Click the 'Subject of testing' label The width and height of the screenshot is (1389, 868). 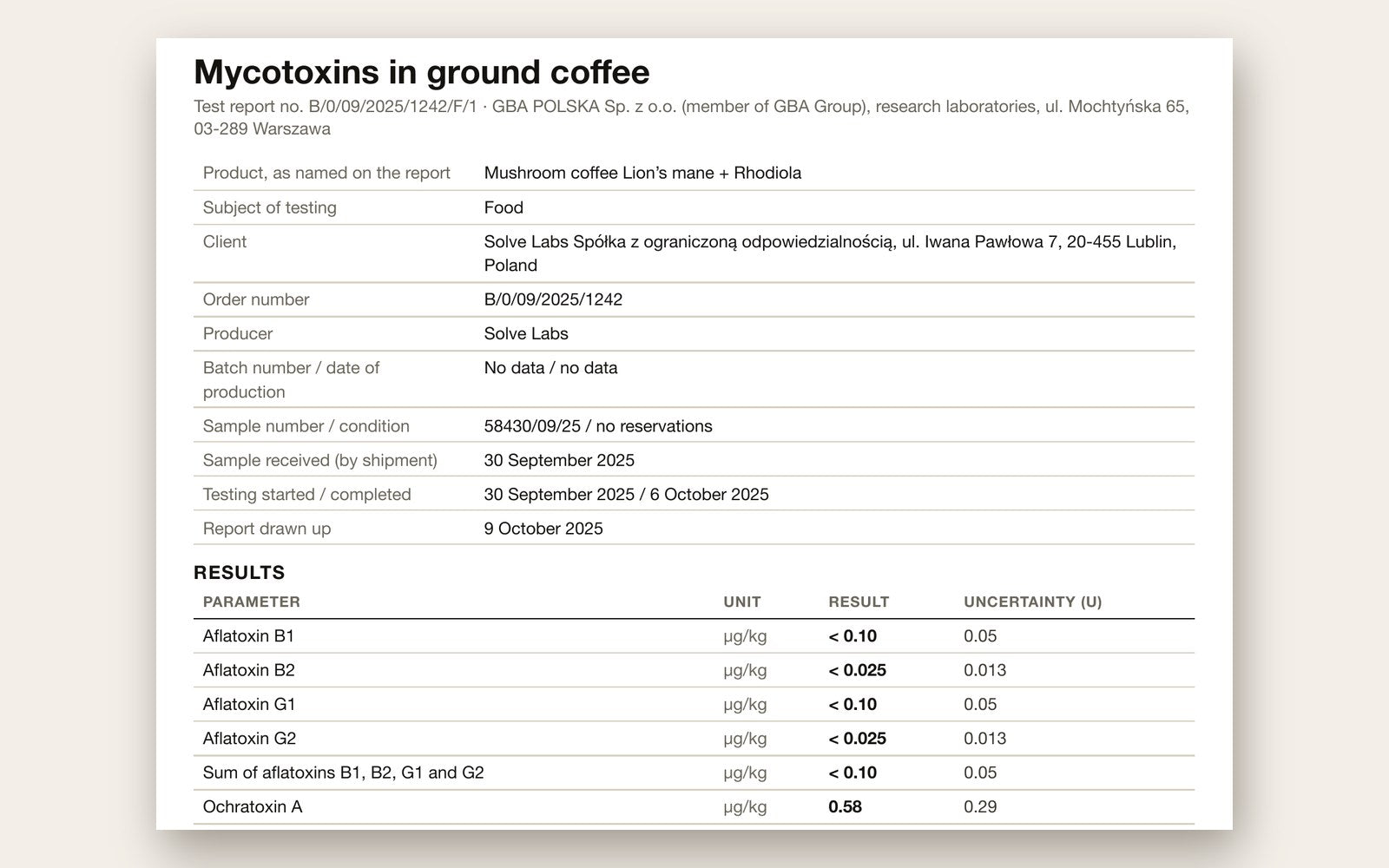[269, 207]
